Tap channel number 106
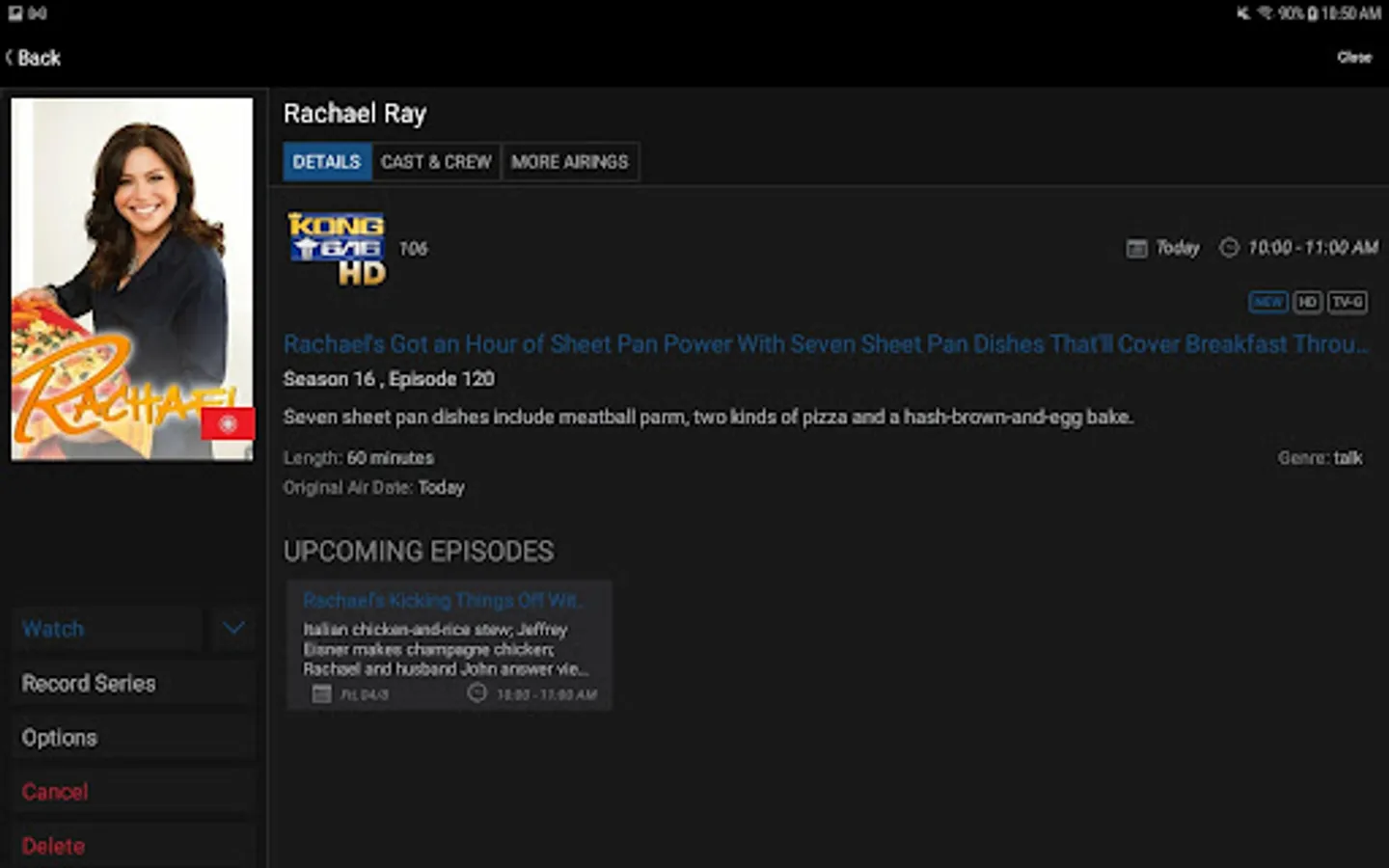The image size is (1389, 868). [414, 249]
